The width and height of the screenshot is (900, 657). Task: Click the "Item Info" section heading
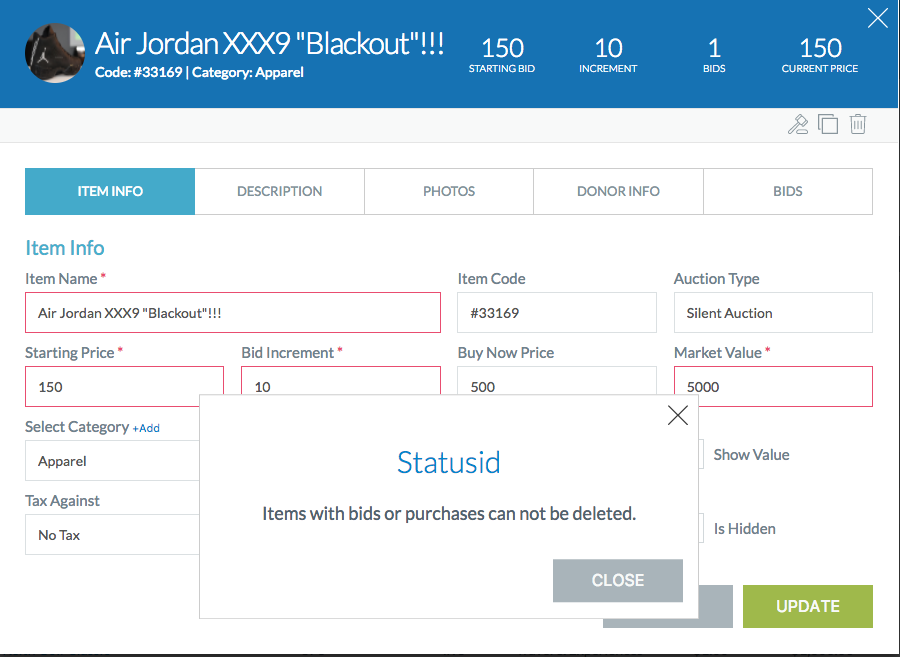(65, 248)
